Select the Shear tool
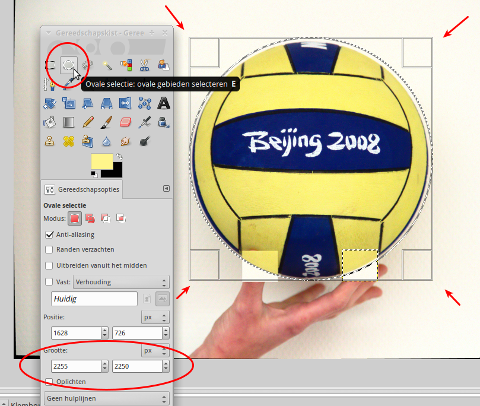The image size is (480, 406). point(88,103)
